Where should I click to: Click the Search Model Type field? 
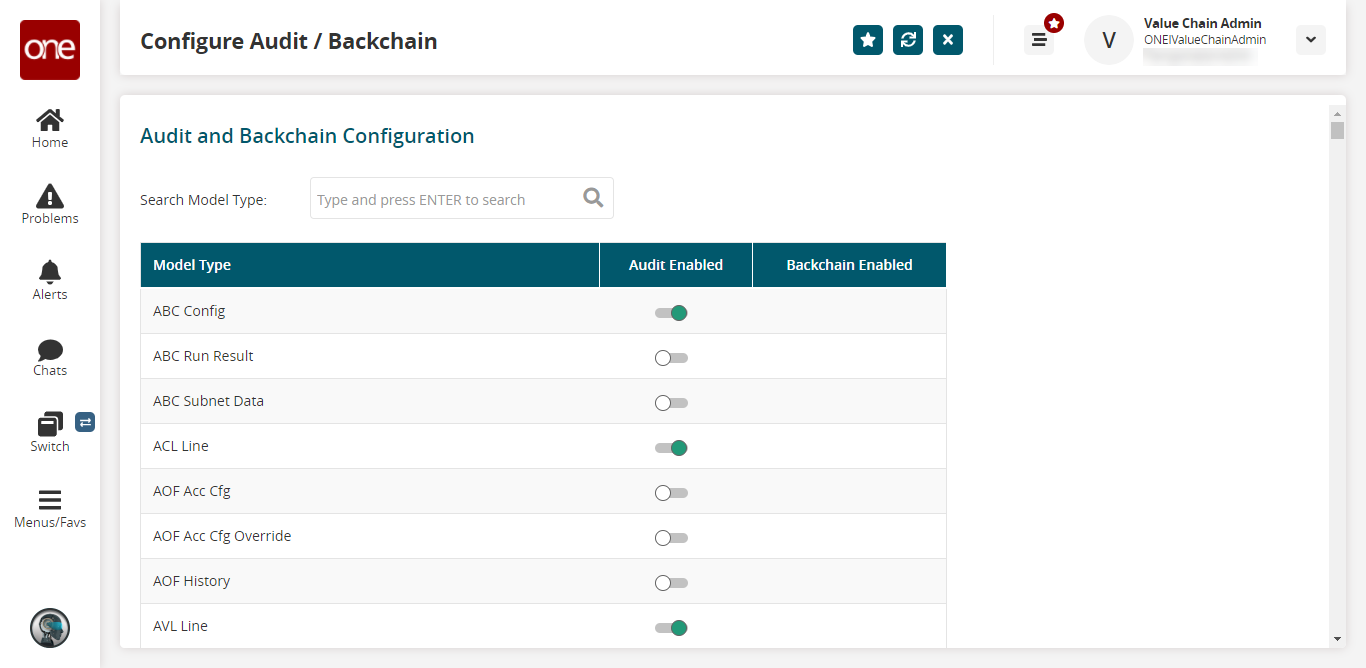tap(447, 199)
